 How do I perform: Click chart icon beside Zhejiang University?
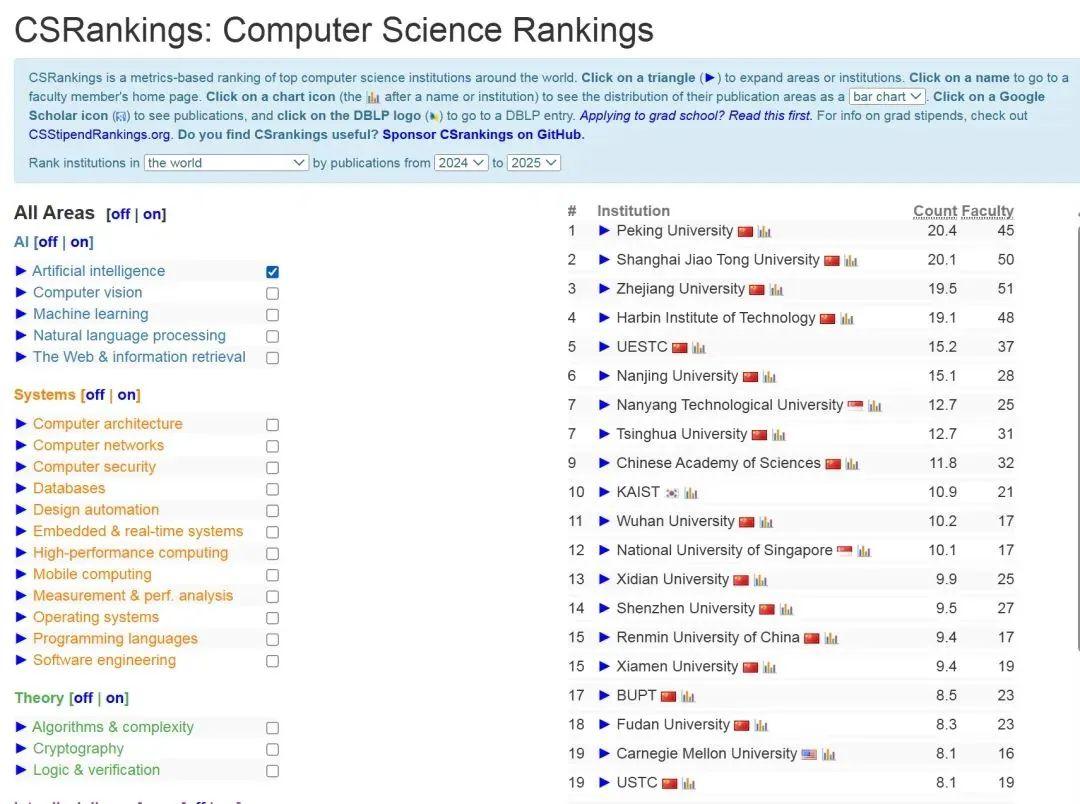click(776, 290)
